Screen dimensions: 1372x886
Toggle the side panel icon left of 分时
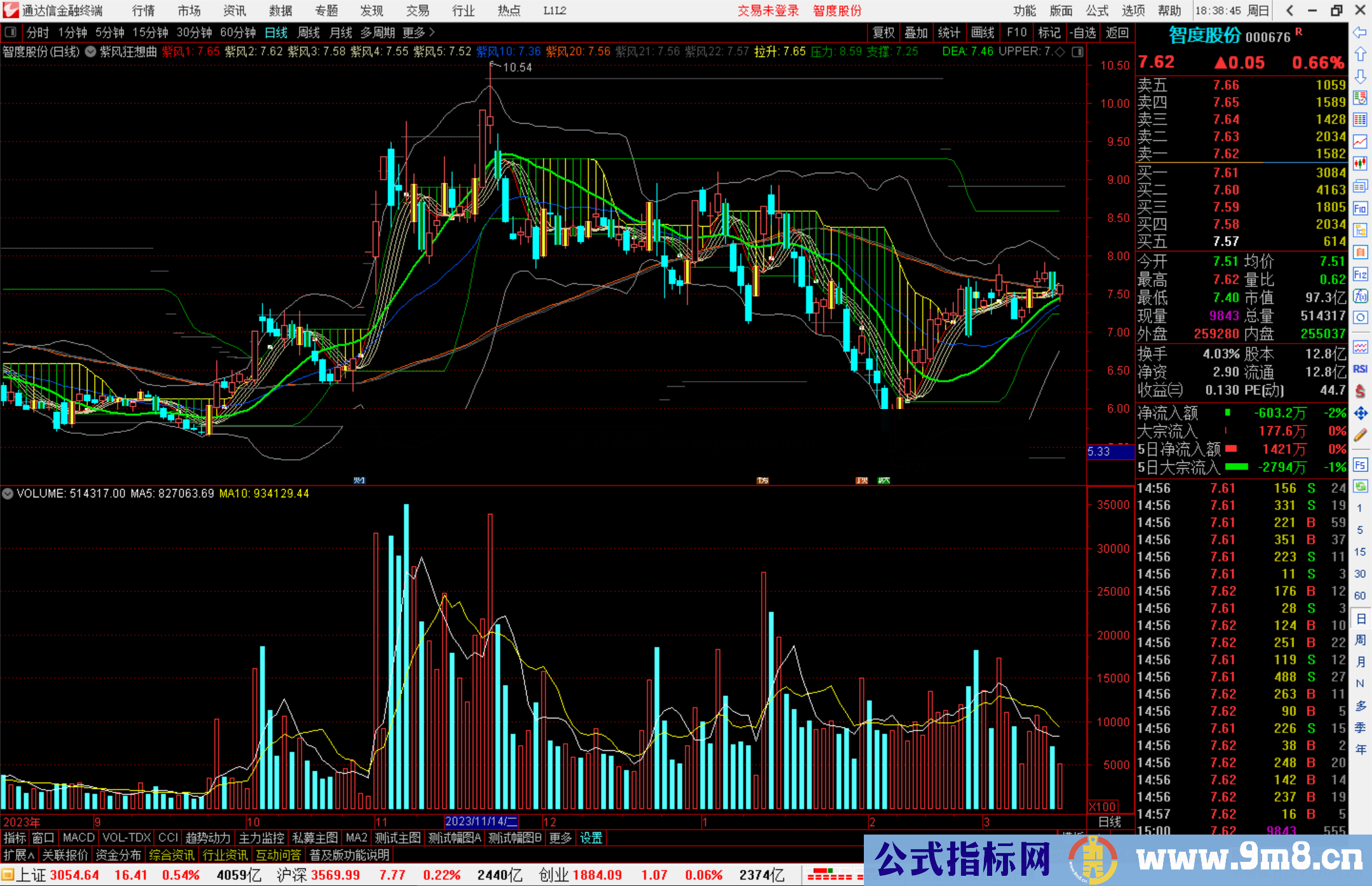[11, 32]
